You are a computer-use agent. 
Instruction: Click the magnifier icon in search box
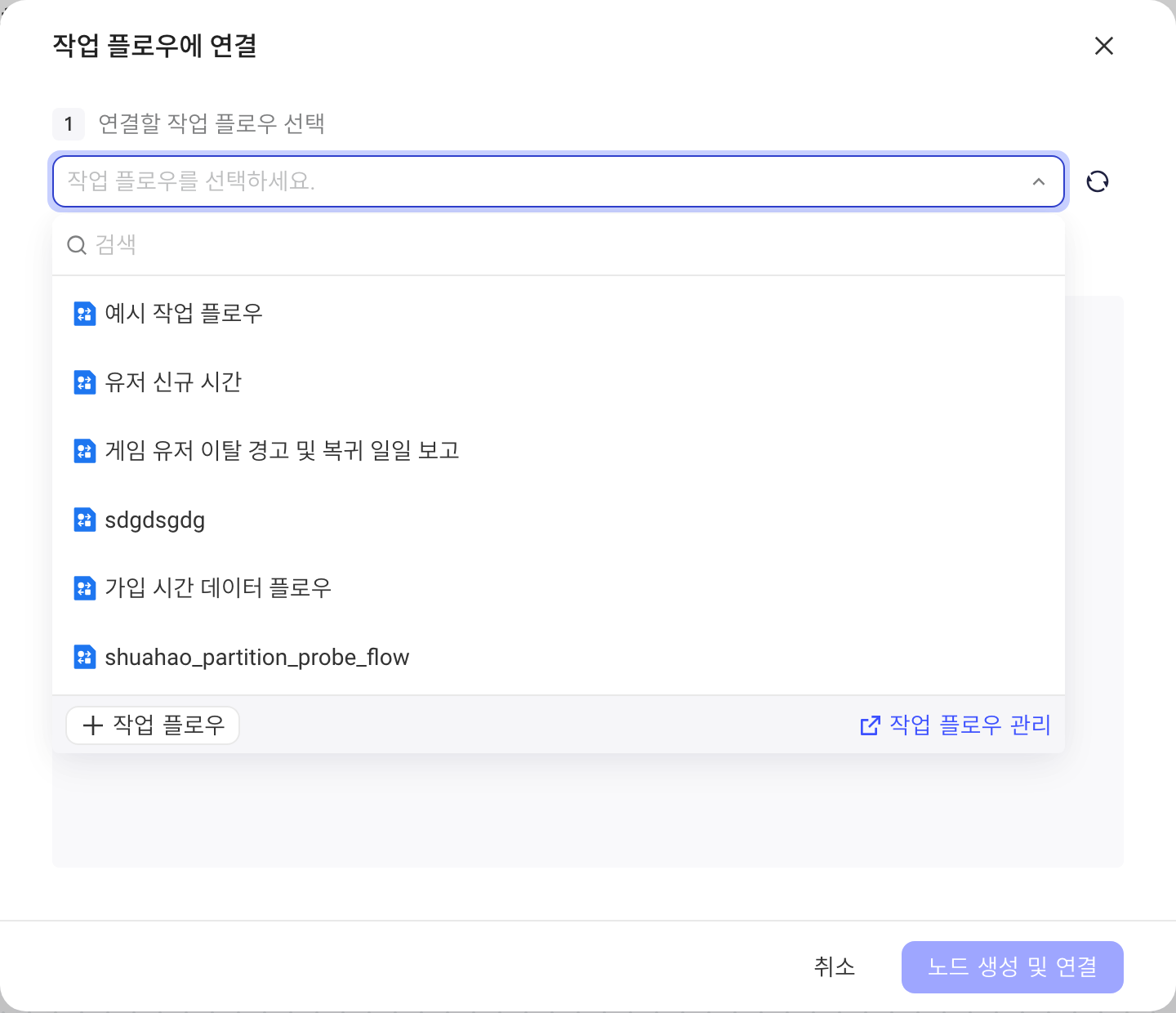pos(77,245)
